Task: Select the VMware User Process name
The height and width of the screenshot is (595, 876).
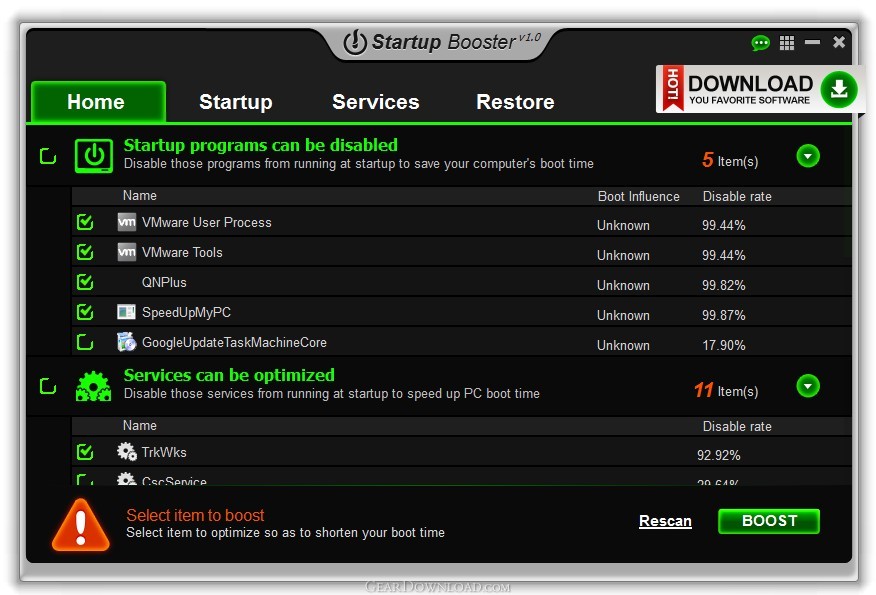Action: (x=206, y=222)
